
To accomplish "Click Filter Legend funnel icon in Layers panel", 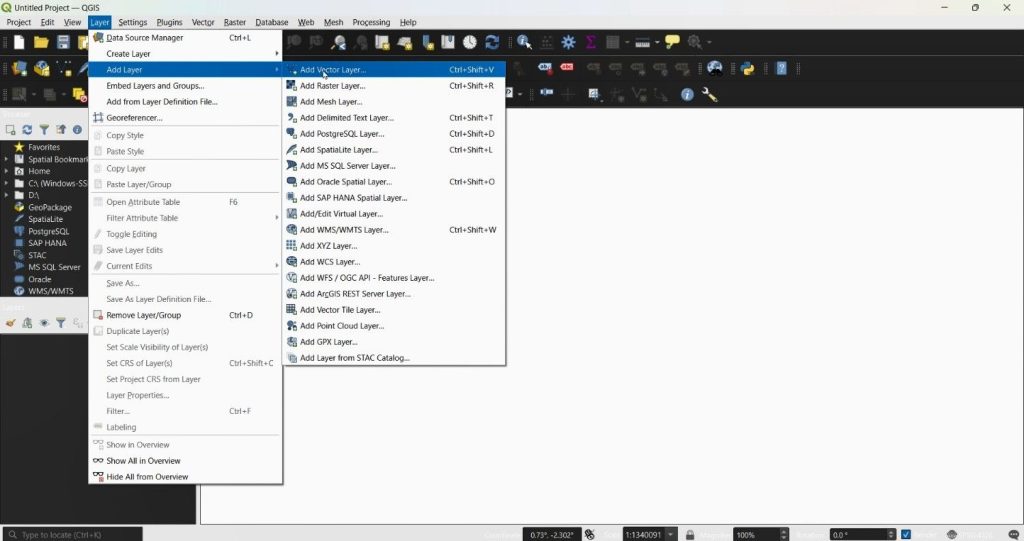I will pyautogui.click(x=61, y=323).
